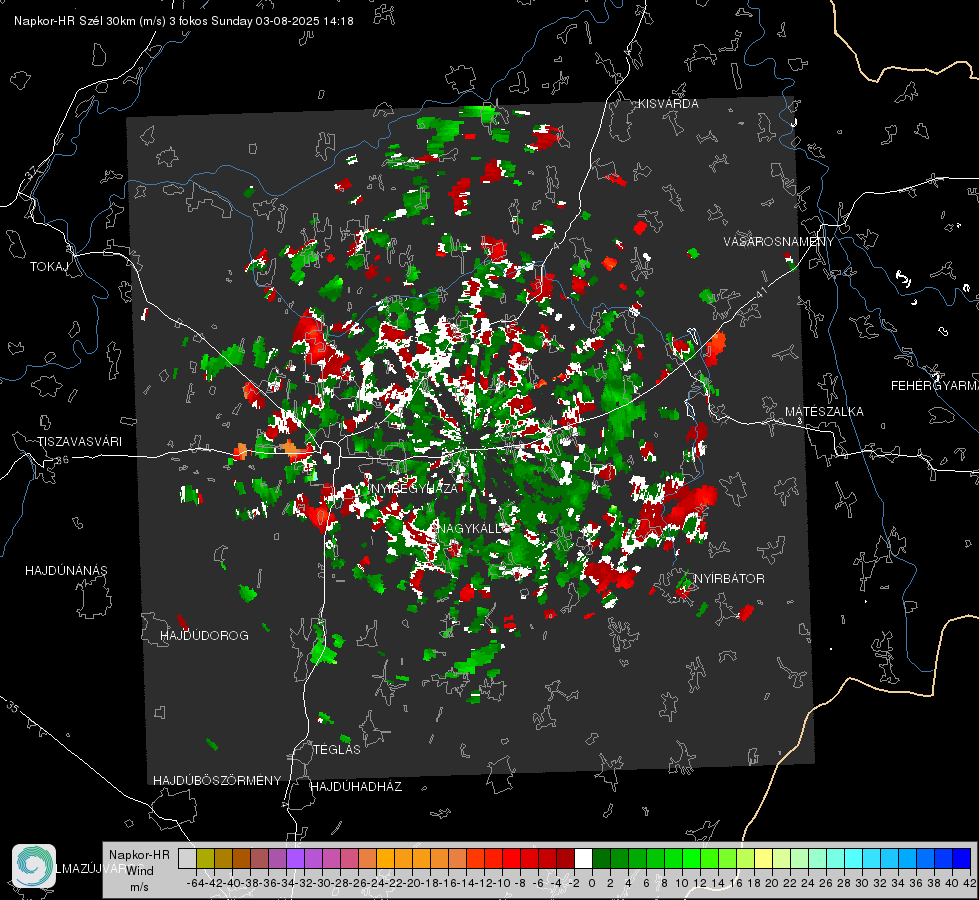Screen dimensions: 979x900
Task: Click the NYÍRBÁTOR town label
Action: tap(729, 579)
